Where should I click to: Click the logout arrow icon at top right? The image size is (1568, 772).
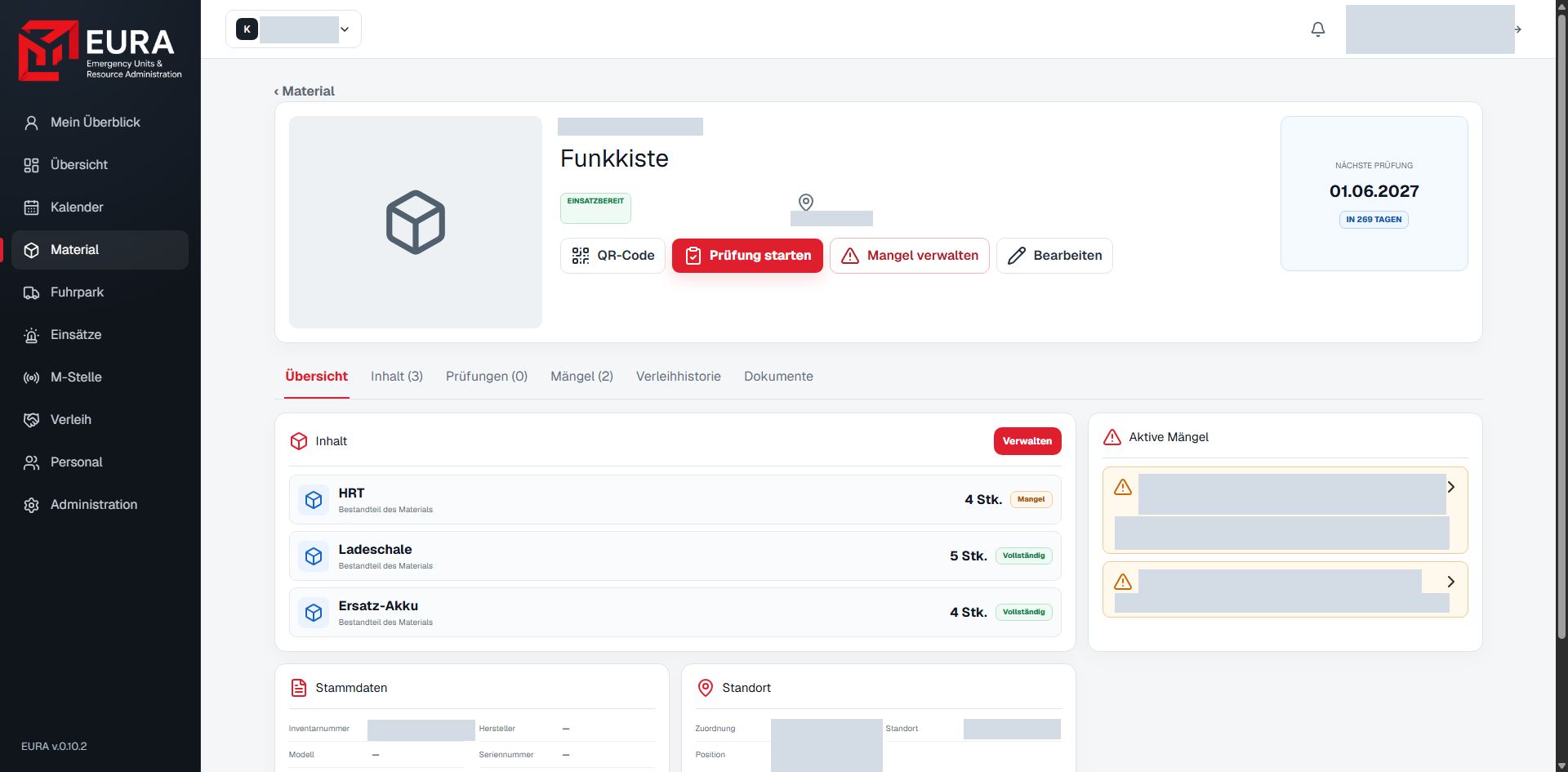click(1518, 29)
